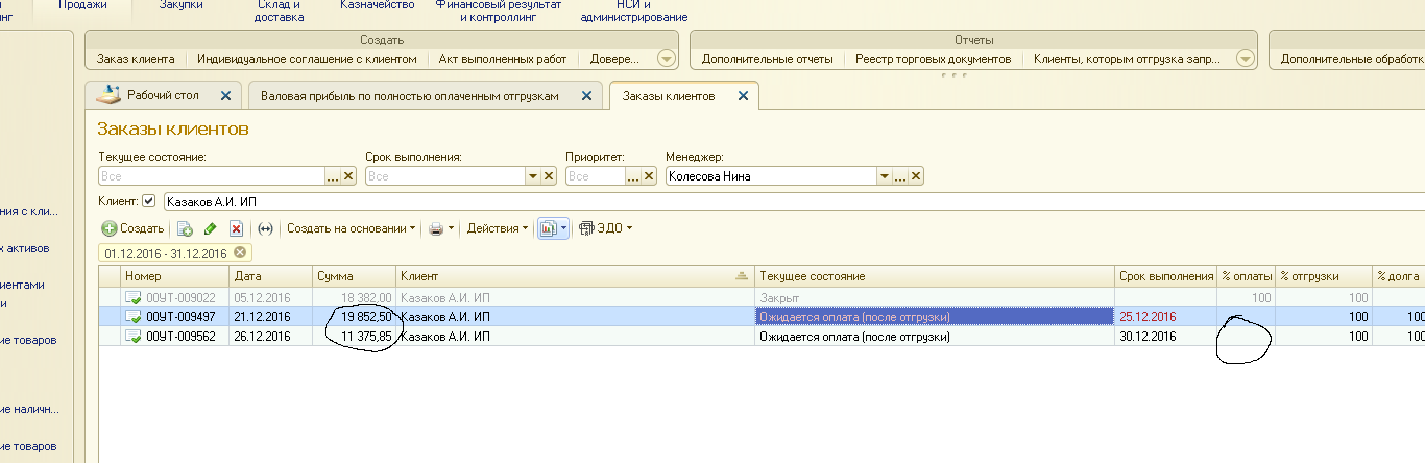The height and width of the screenshot is (463, 1425).
Task: Open the Действия dropdown menu
Action: click(498, 229)
